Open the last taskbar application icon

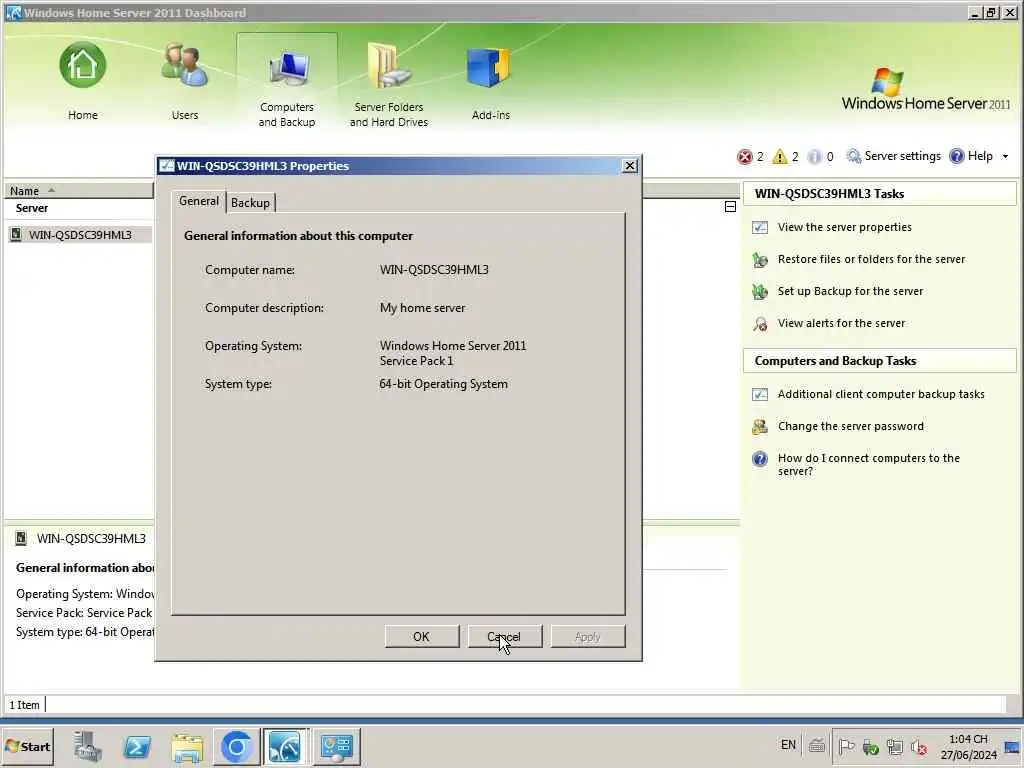tap(336, 746)
